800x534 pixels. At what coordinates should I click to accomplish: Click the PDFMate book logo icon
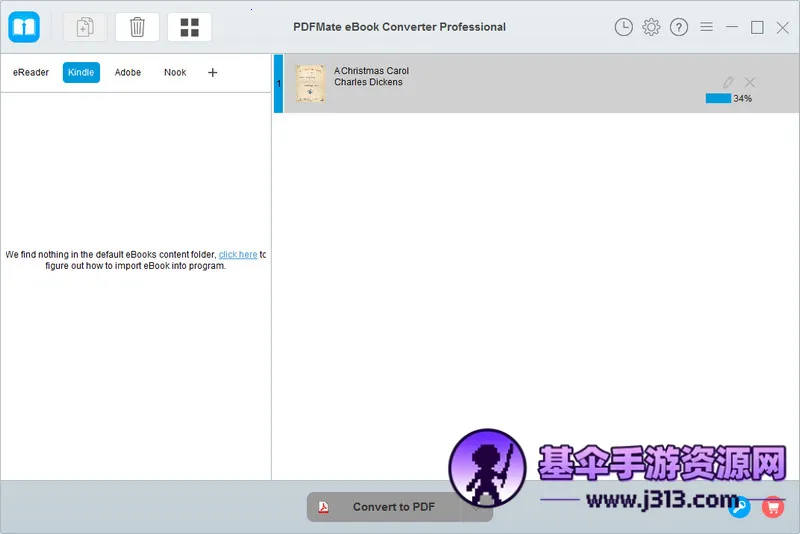tap(24, 27)
